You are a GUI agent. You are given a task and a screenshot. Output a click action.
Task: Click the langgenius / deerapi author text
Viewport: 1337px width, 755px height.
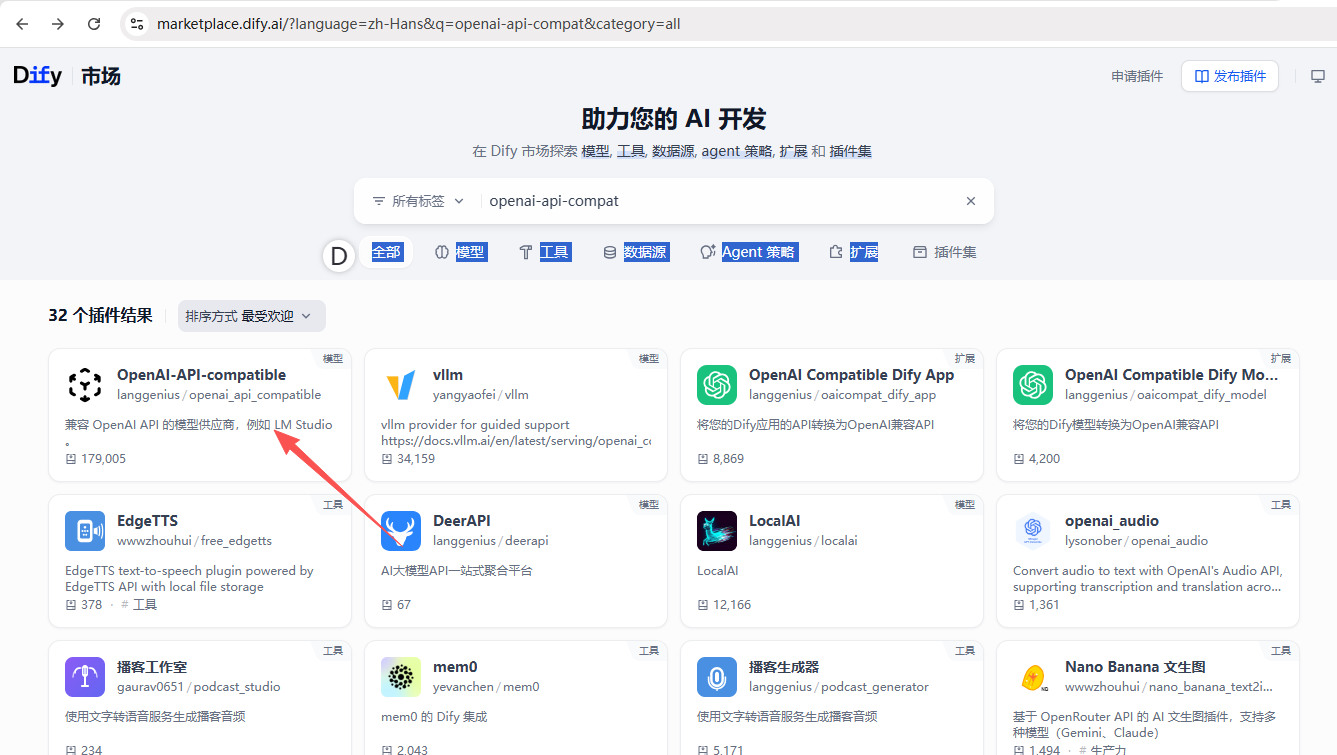(x=491, y=541)
